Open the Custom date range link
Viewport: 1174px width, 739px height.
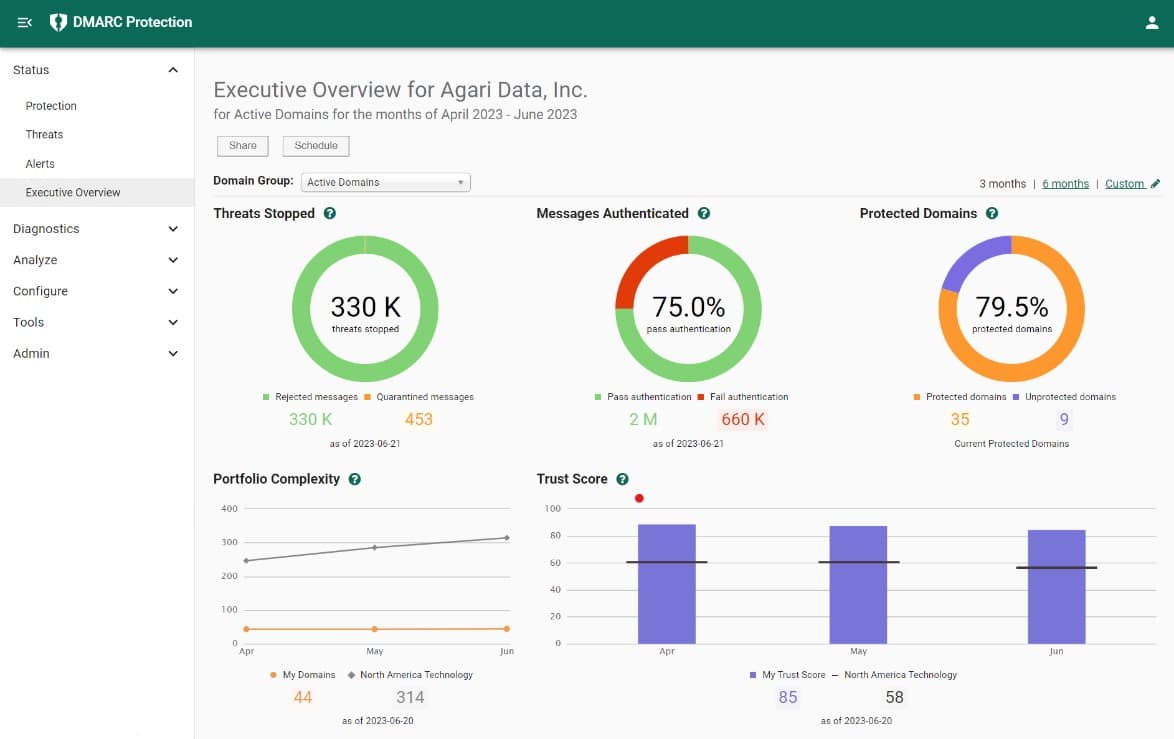pos(1125,183)
